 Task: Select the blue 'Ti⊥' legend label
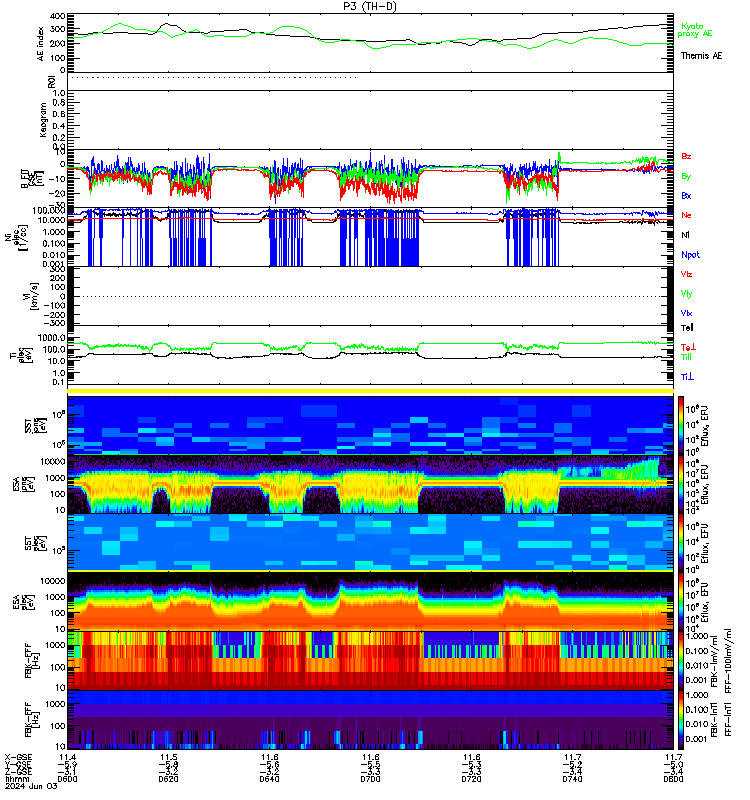coord(687,377)
